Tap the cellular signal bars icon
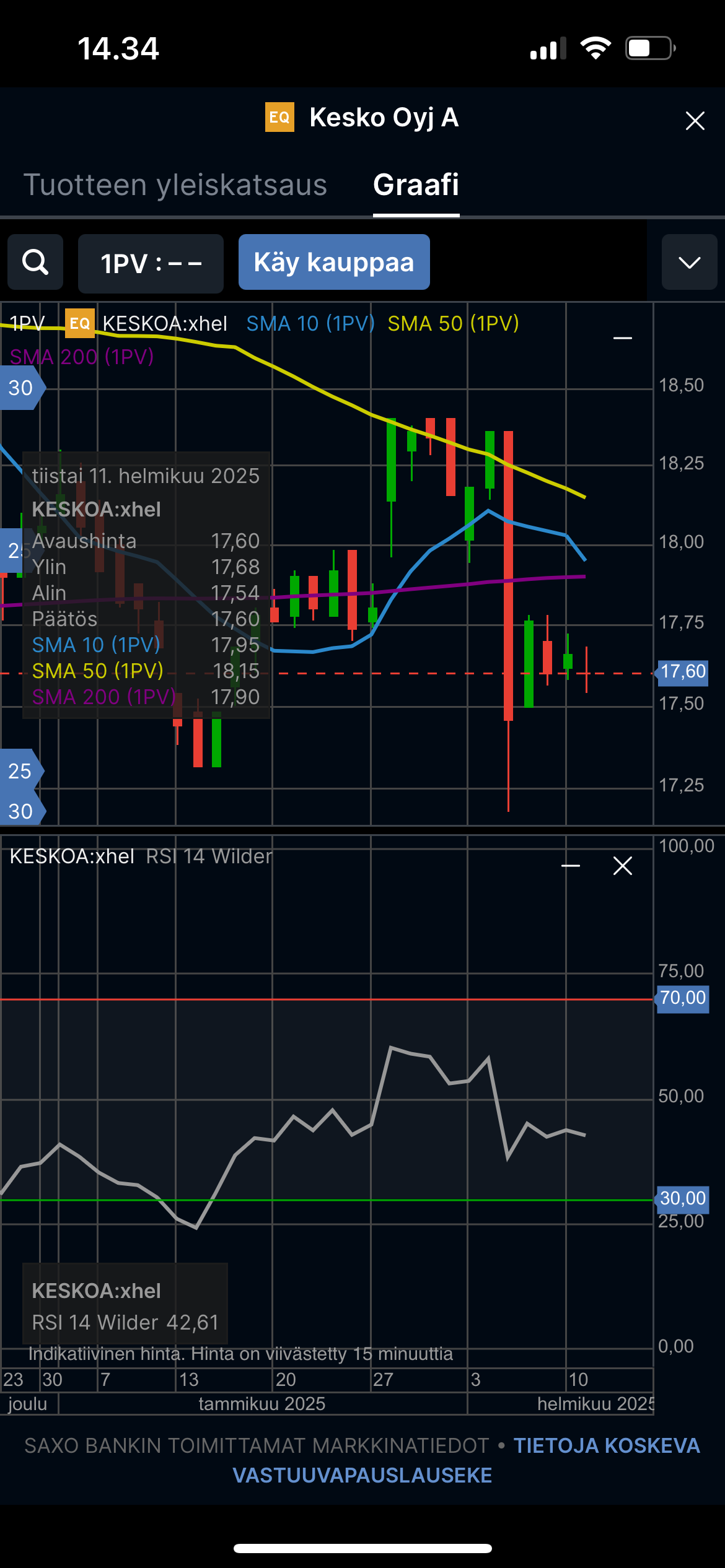Viewport: 725px width, 1568px height. click(x=548, y=48)
